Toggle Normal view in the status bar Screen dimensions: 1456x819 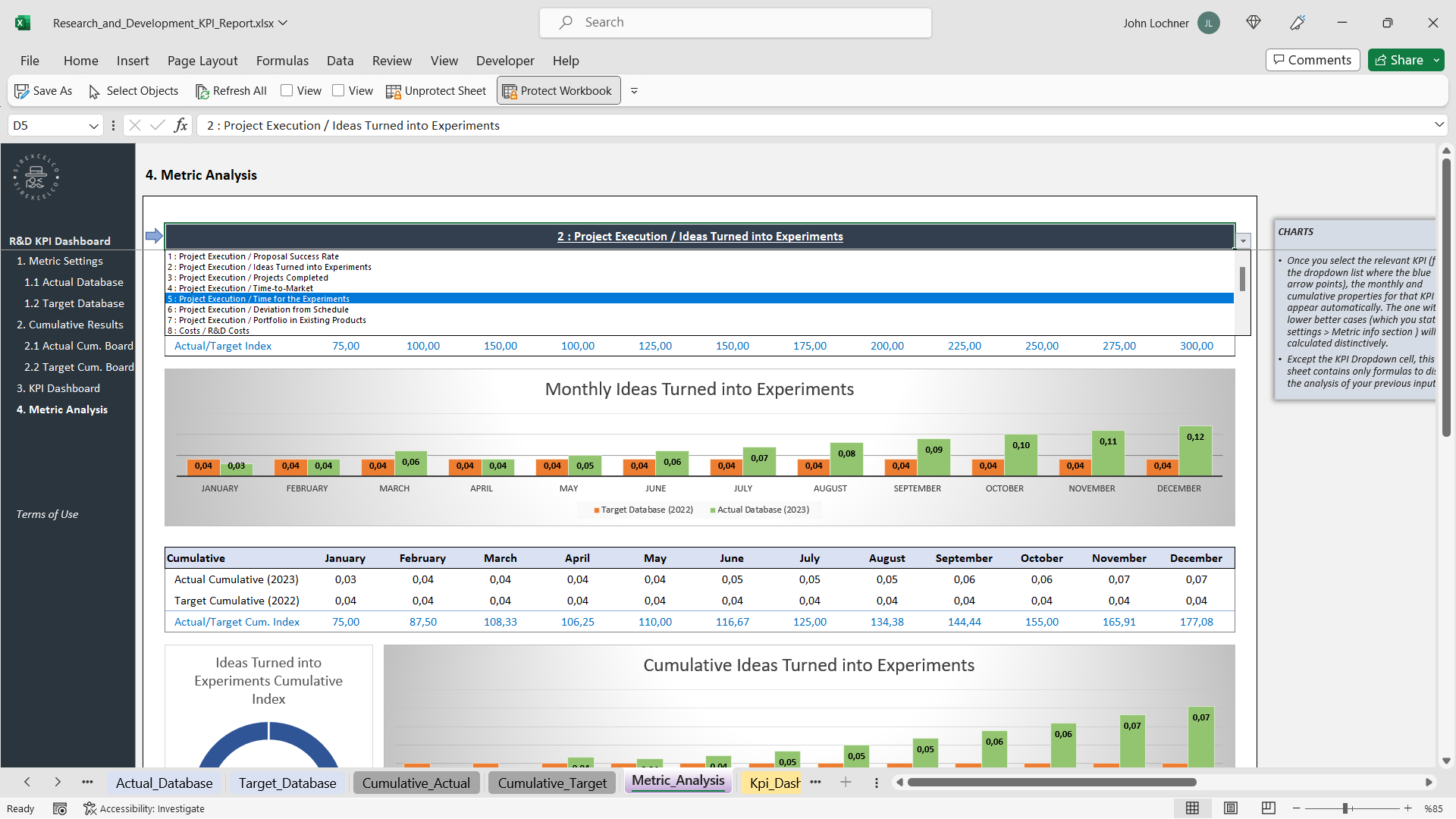[1193, 808]
